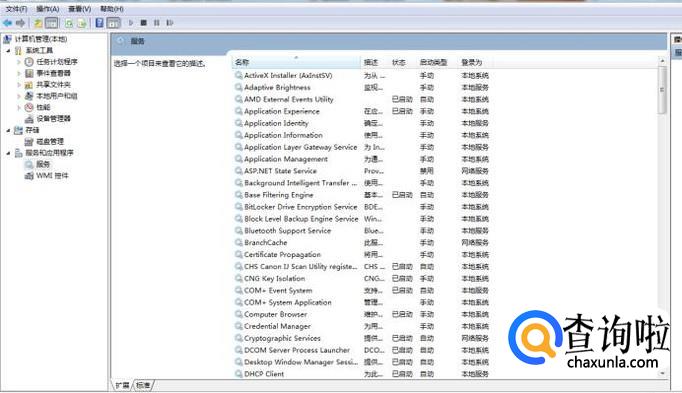Sort by the 描述 column header
The image size is (682, 393).
[x=374, y=63]
